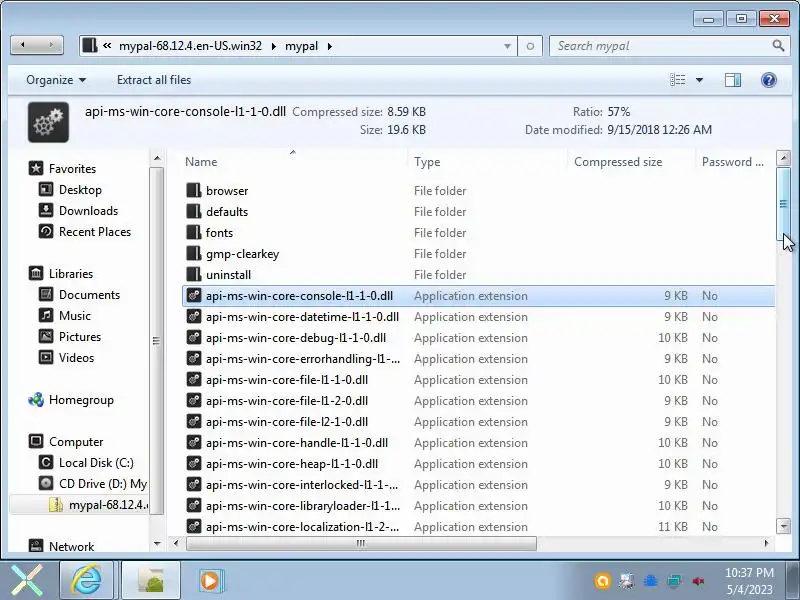Screen dimensions: 800x600
Task: Toggle the preview pane icon
Action: click(x=733, y=80)
